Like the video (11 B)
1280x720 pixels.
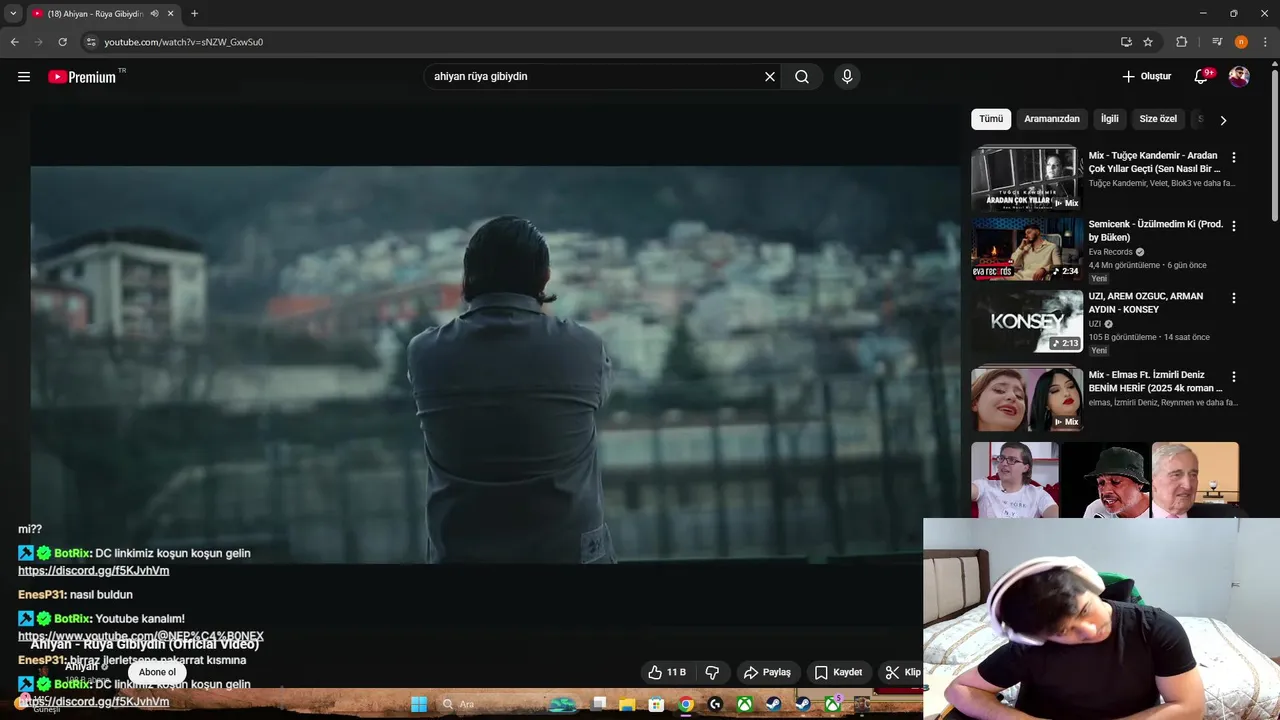(667, 673)
